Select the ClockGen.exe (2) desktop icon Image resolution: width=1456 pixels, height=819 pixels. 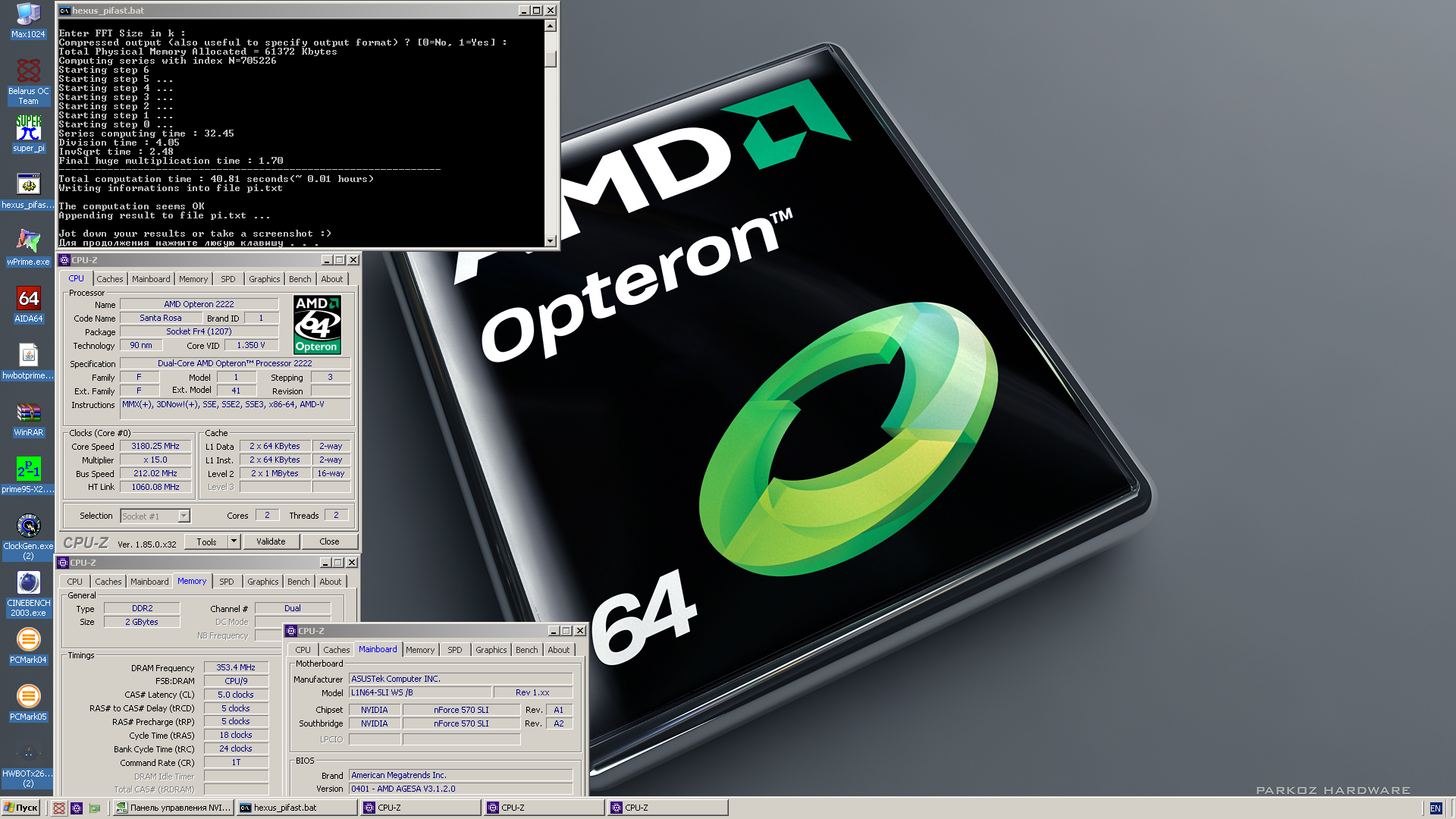coord(28,536)
